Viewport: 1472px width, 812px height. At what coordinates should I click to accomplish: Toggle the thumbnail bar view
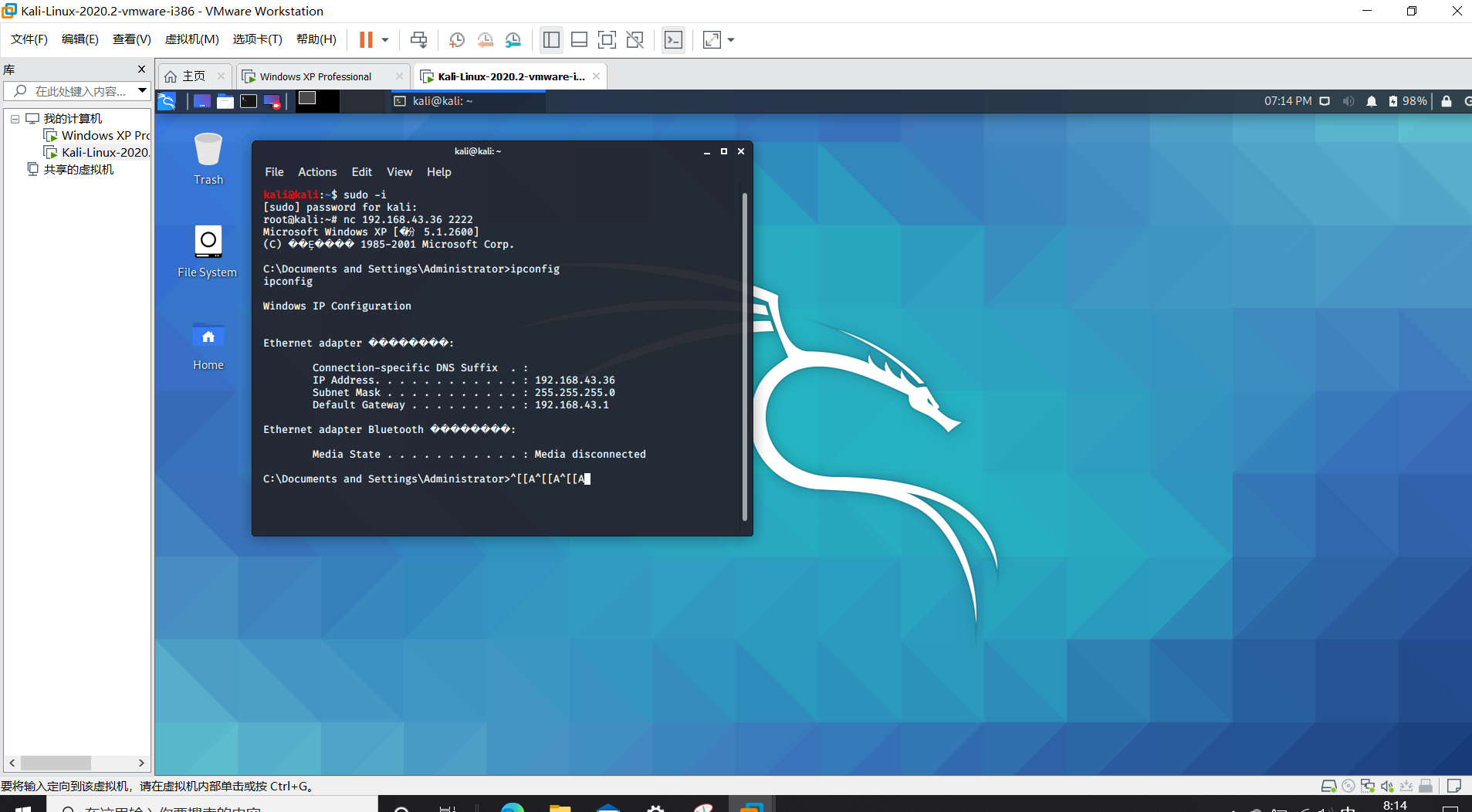click(x=579, y=40)
